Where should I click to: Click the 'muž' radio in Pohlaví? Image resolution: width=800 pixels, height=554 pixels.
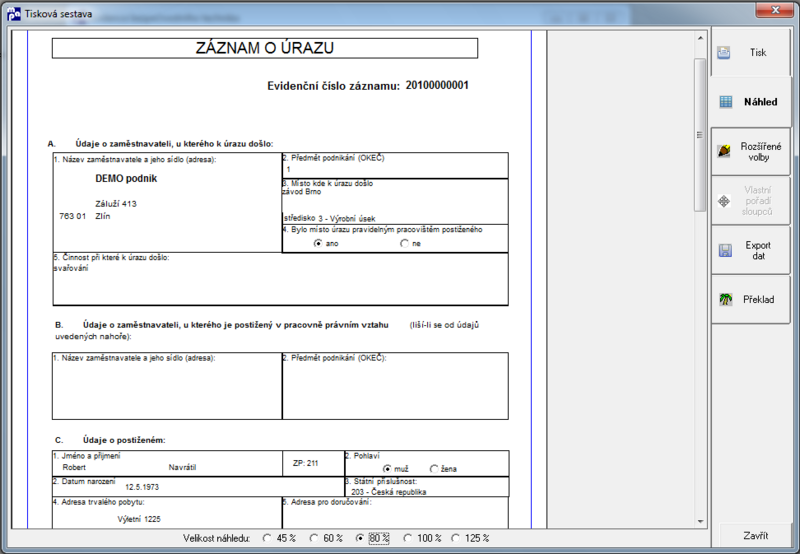[387, 468]
